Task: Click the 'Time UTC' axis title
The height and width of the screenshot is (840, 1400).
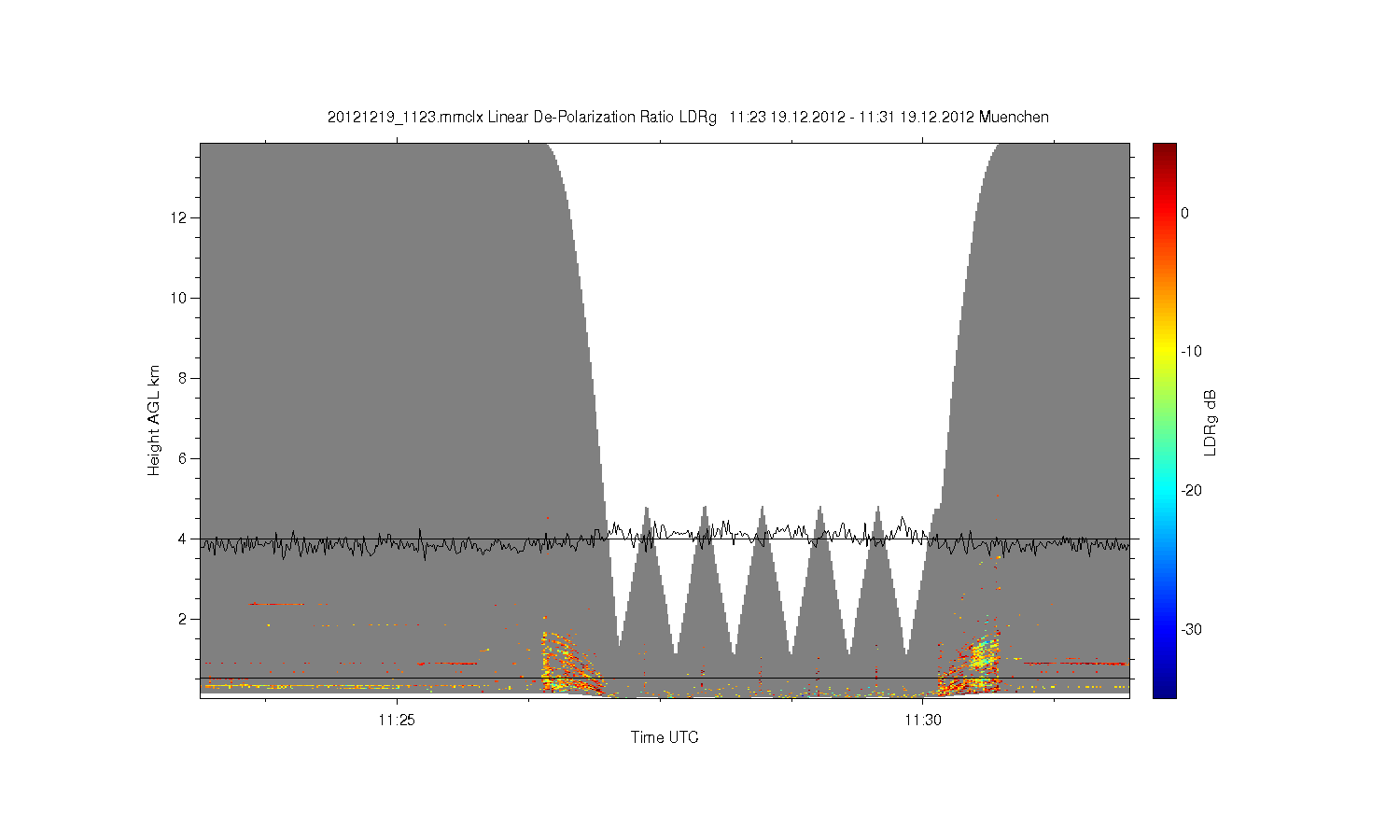Action: pos(665,737)
